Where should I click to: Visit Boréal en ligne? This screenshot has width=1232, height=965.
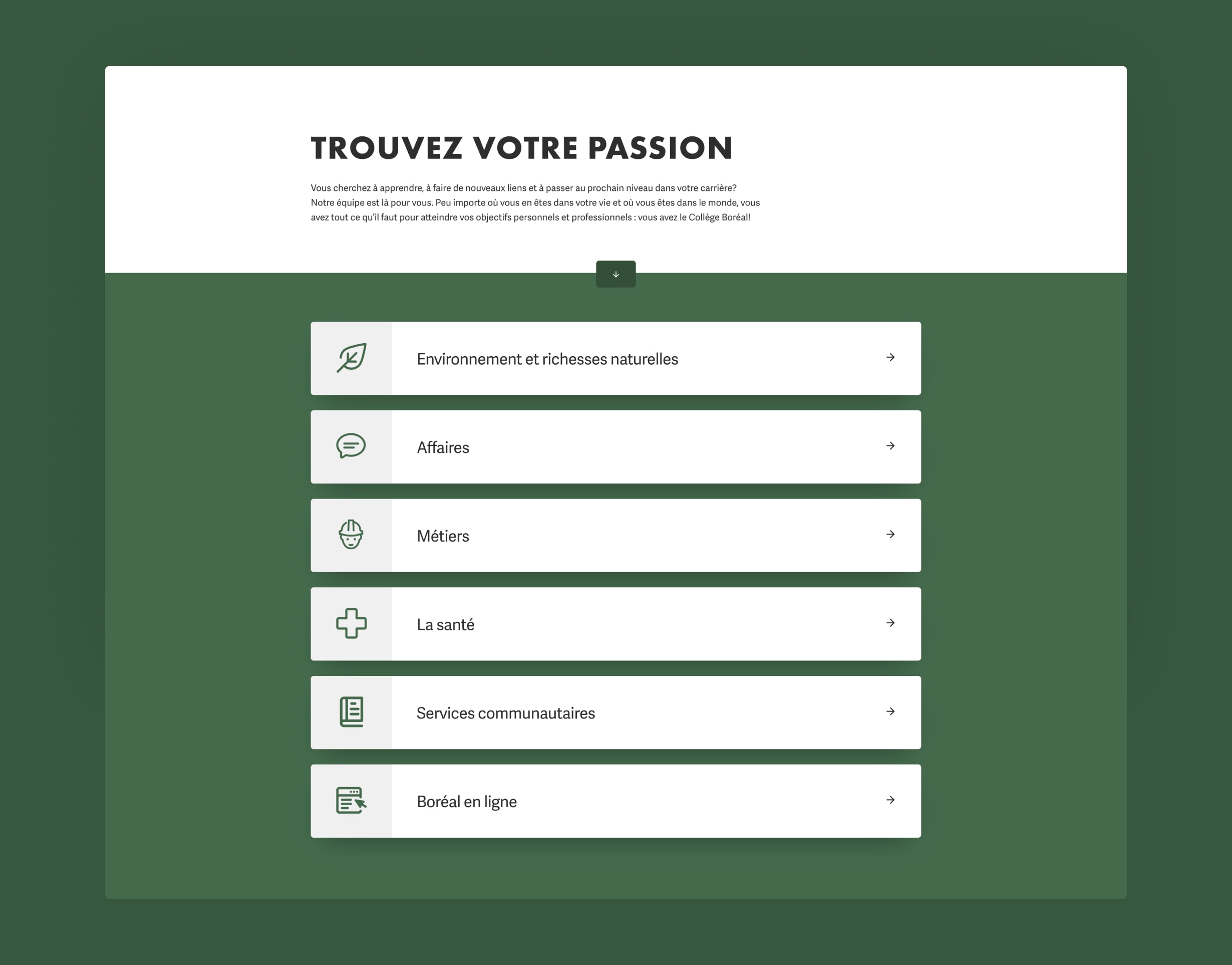tap(466, 802)
